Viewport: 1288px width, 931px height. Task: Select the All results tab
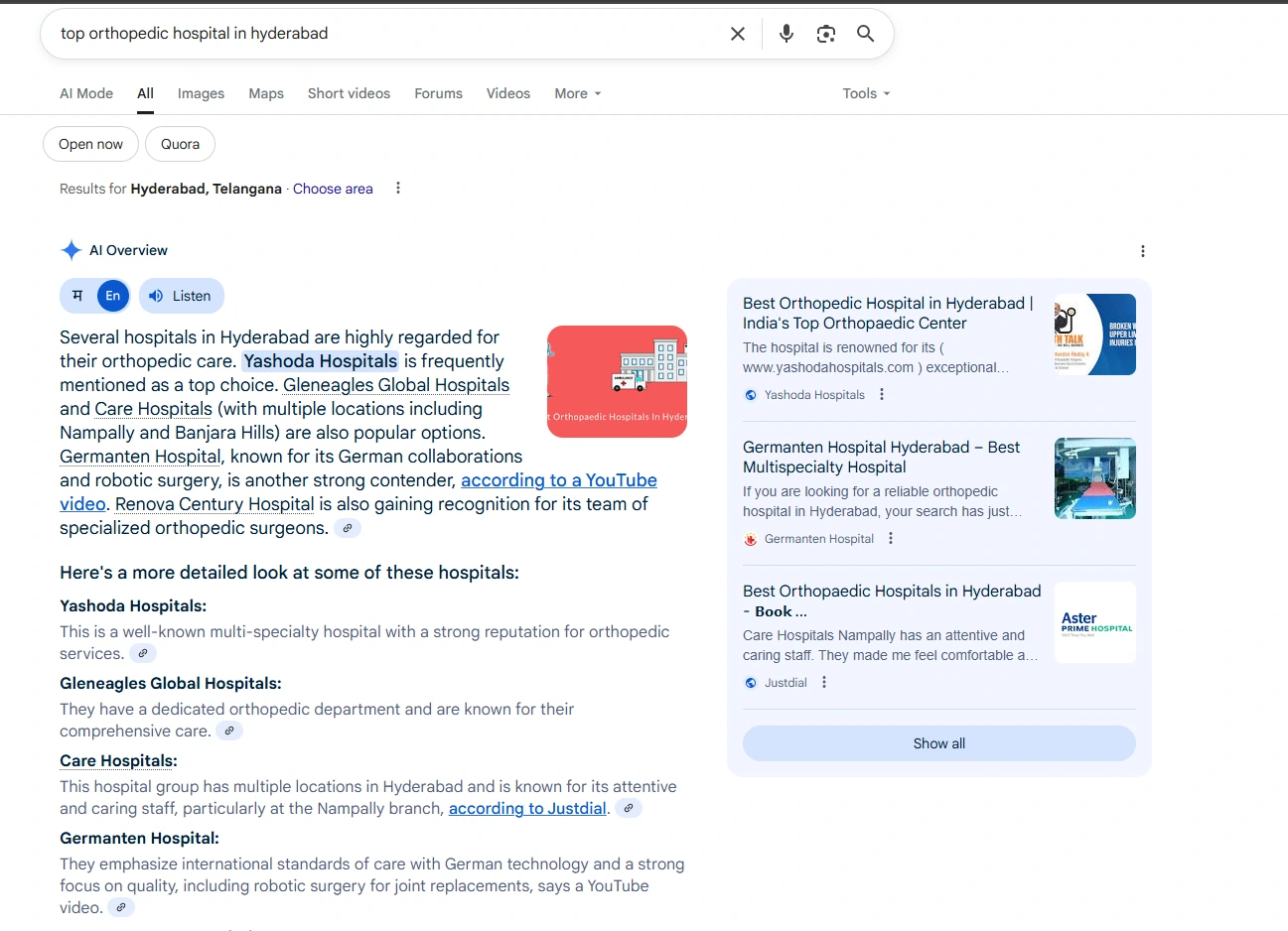coord(145,93)
